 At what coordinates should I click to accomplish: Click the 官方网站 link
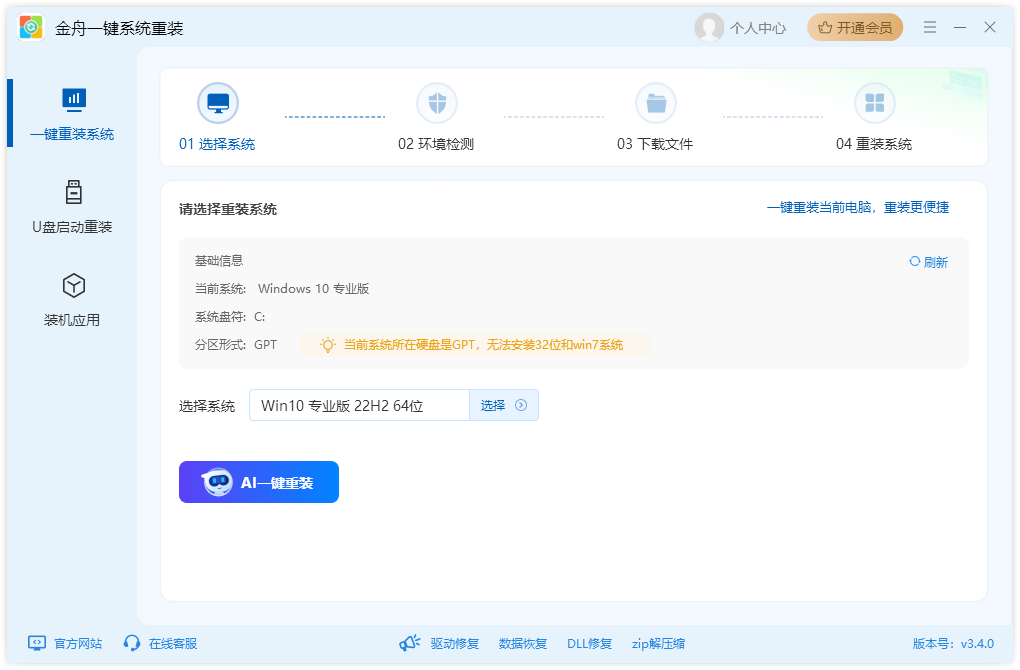[x=63, y=643]
